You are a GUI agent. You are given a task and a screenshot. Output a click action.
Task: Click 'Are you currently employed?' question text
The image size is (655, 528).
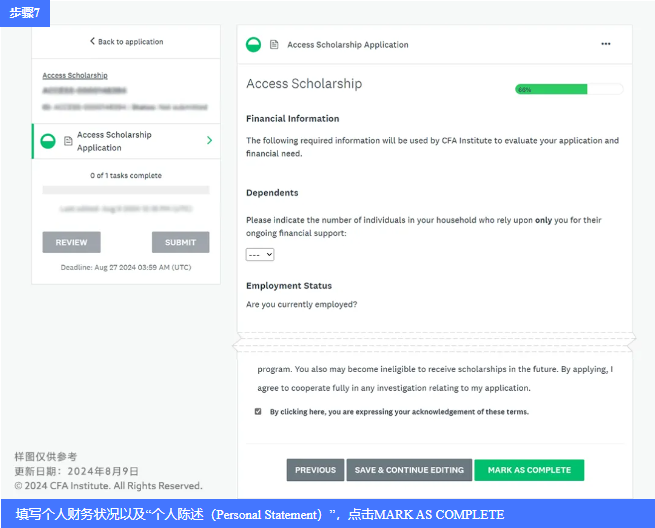302,304
